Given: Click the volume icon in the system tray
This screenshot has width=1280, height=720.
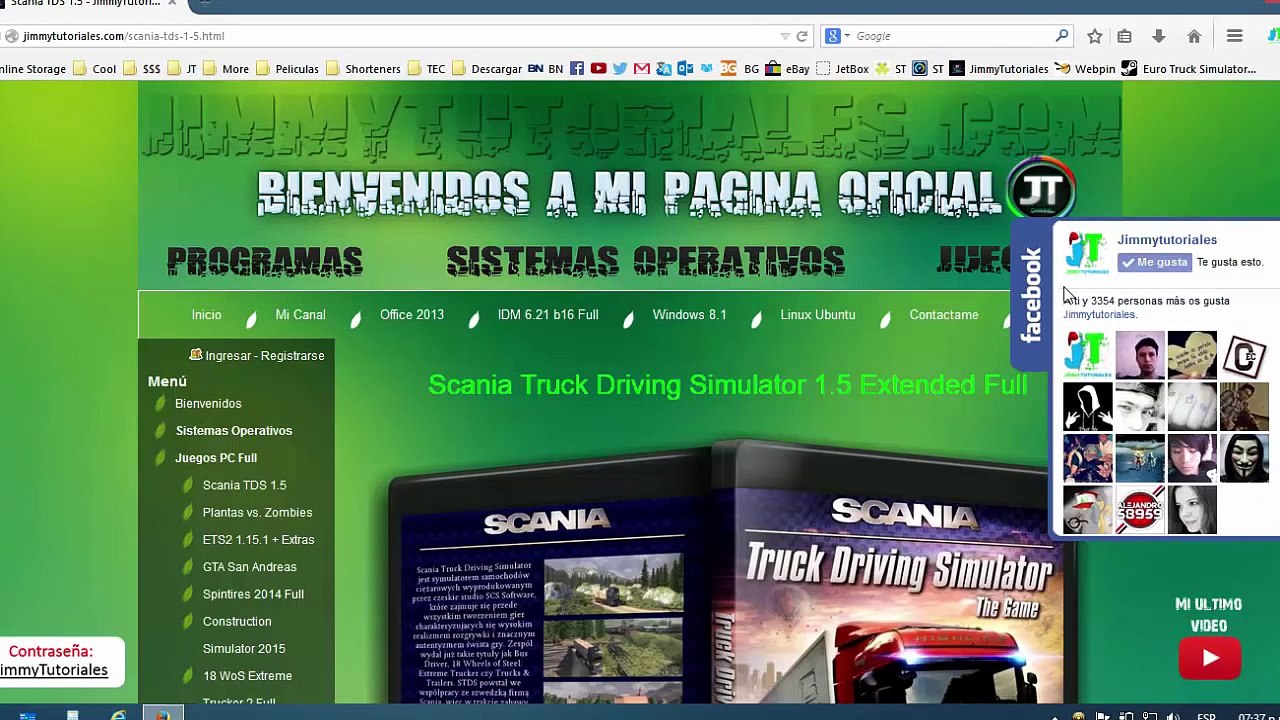Looking at the screenshot, I should tap(1172, 715).
